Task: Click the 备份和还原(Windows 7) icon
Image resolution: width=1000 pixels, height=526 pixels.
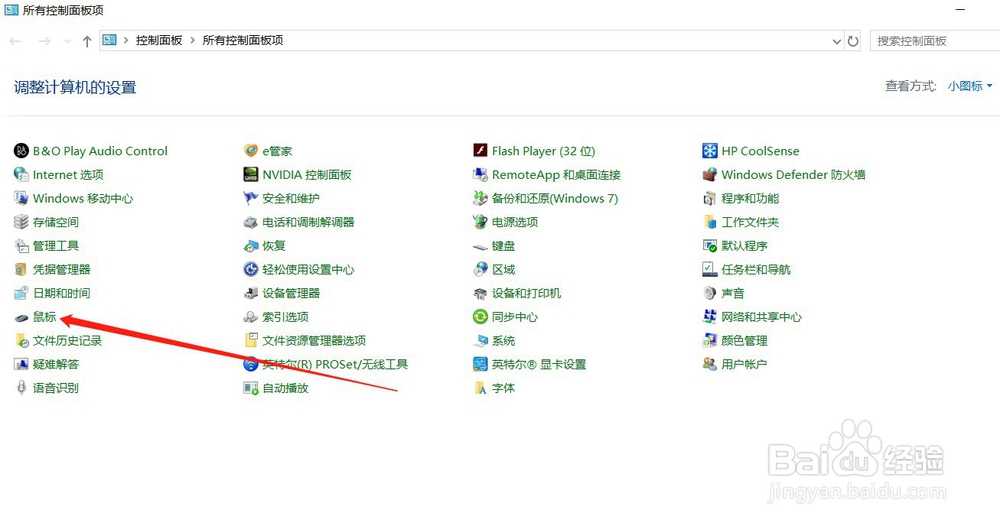Action: [x=480, y=198]
